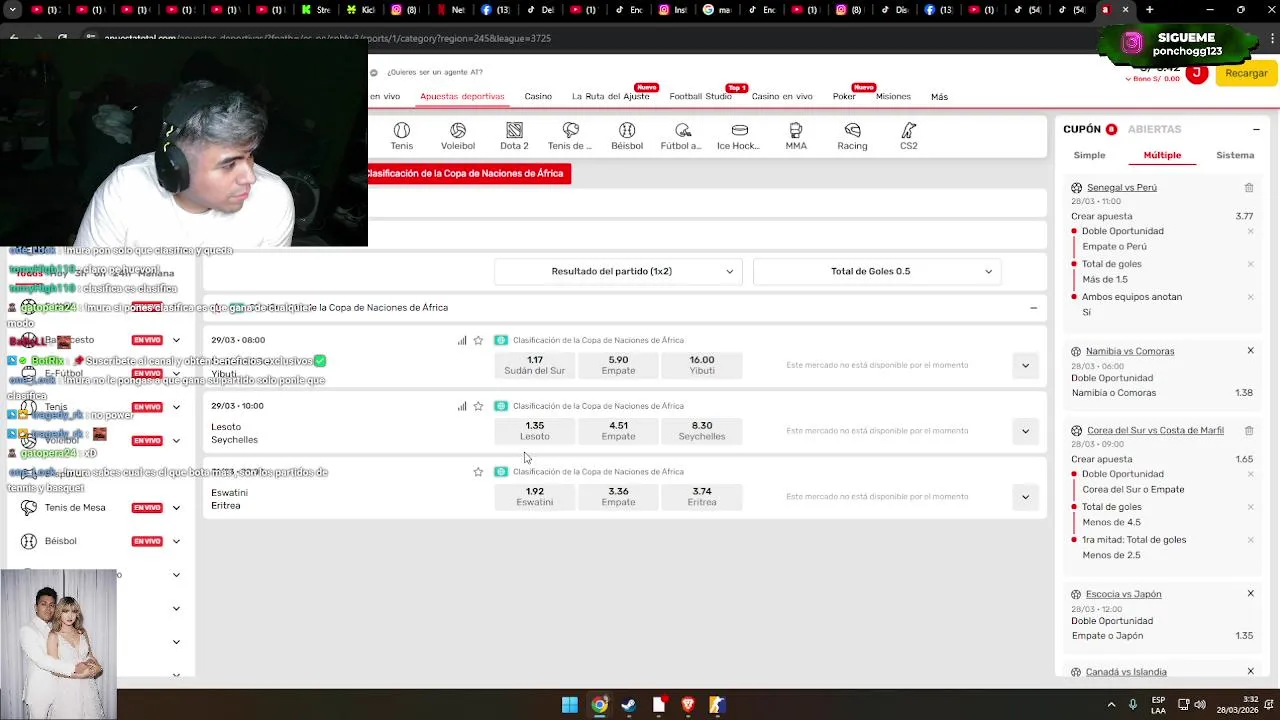Collapse the Copa de Naciones de África league section
The height and width of the screenshot is (720, 1280).
(1033, 308)
